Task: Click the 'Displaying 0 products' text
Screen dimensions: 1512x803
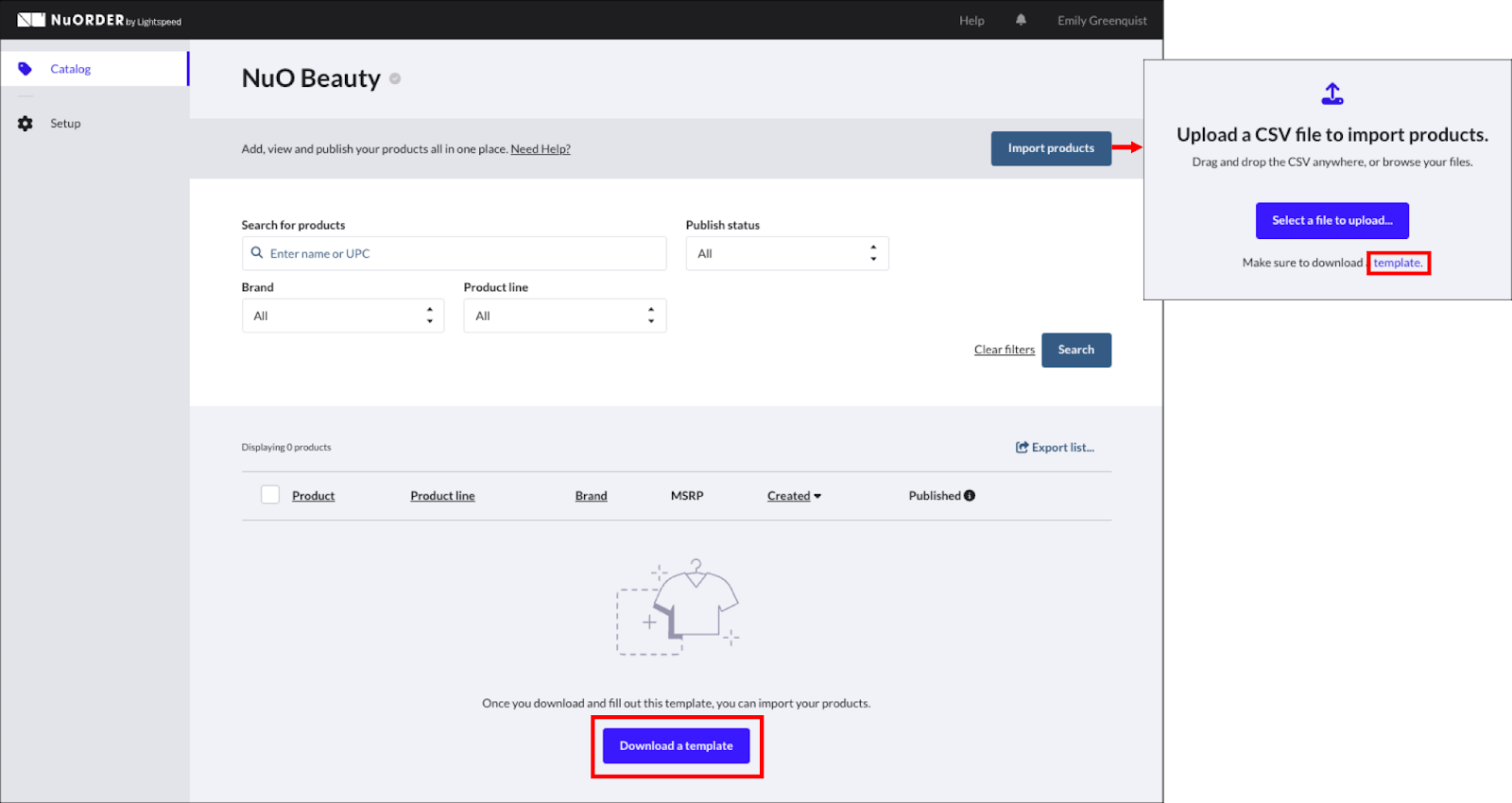Action: (286, 448)
